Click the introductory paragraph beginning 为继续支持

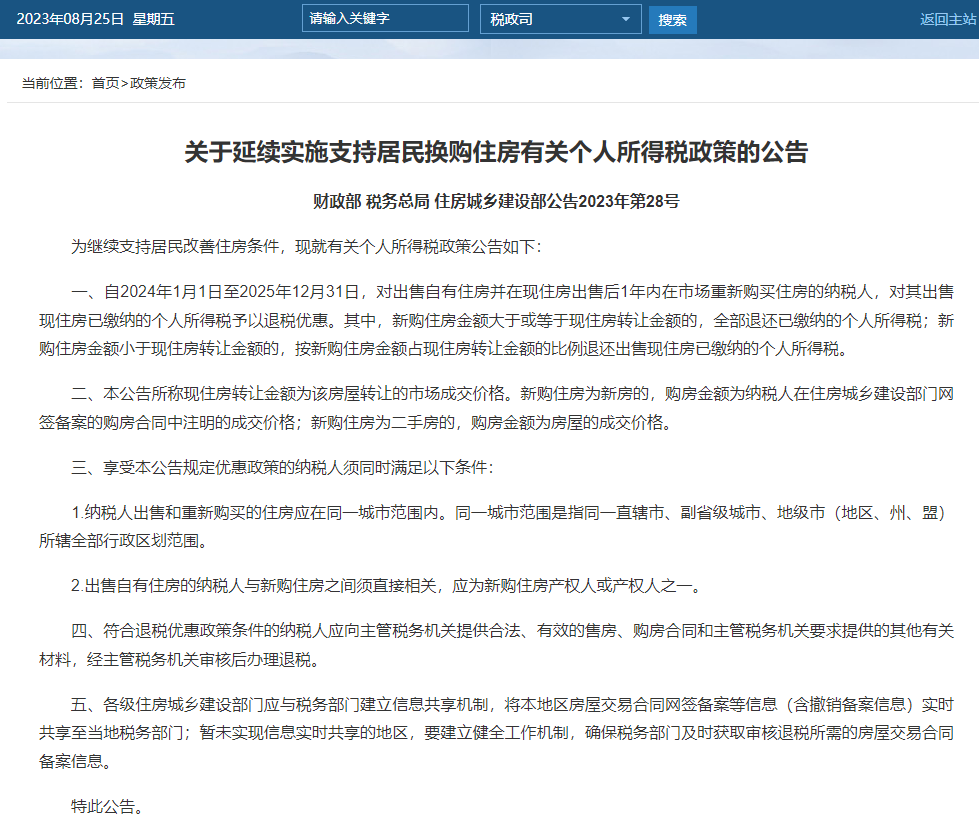click(x=306, y=247)
